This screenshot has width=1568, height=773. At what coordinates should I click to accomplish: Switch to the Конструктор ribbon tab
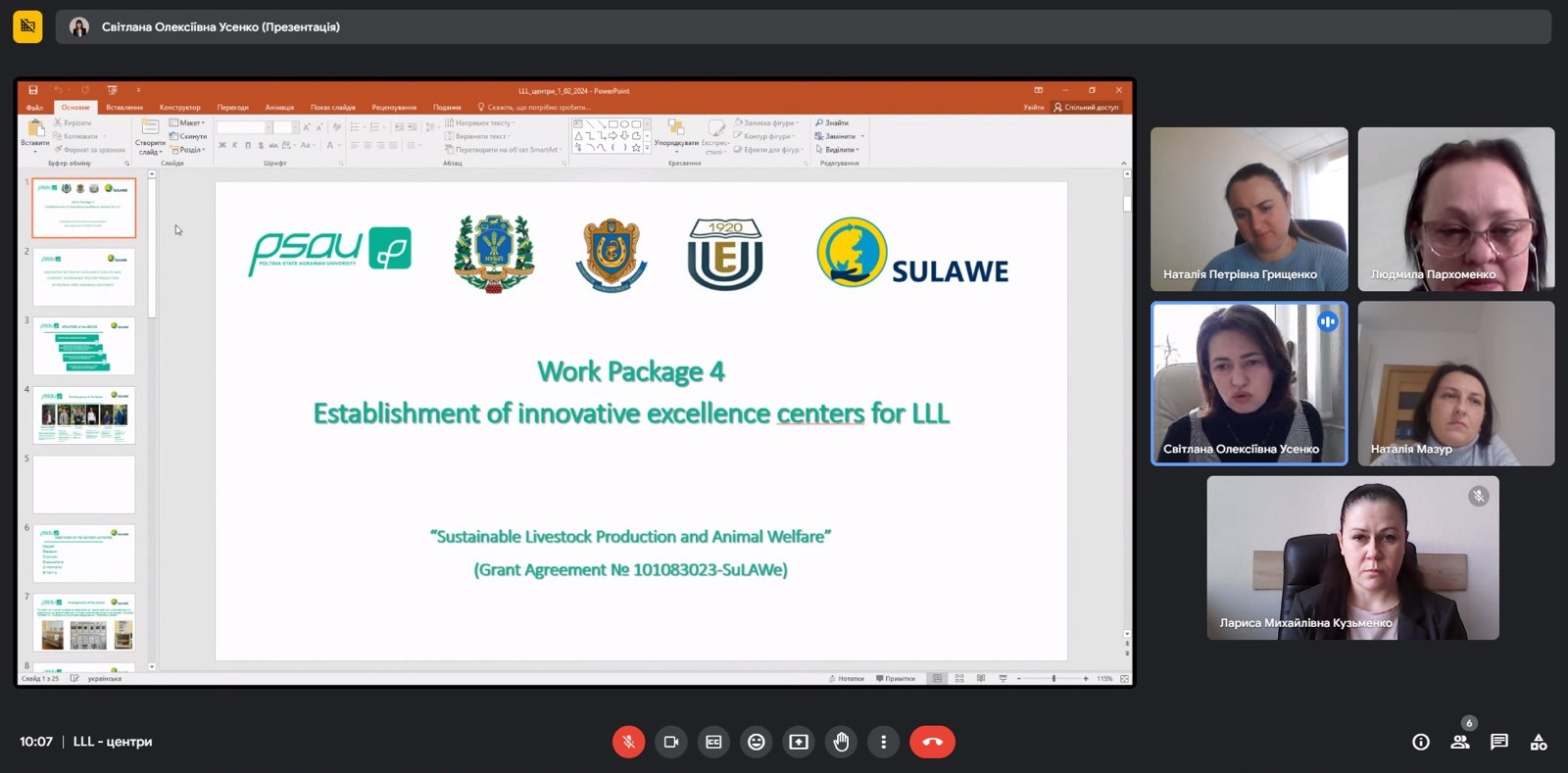[180, 107]
